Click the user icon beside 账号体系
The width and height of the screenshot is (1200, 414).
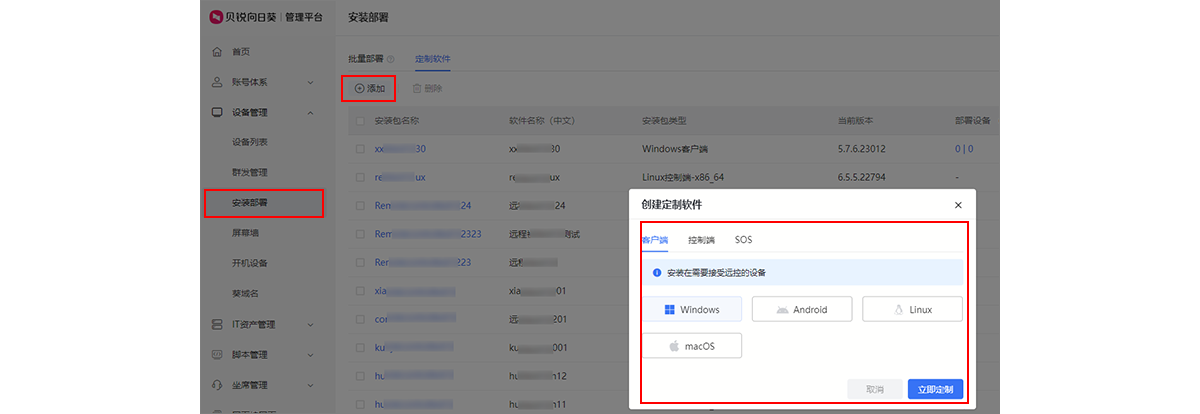tap(217, 82)
